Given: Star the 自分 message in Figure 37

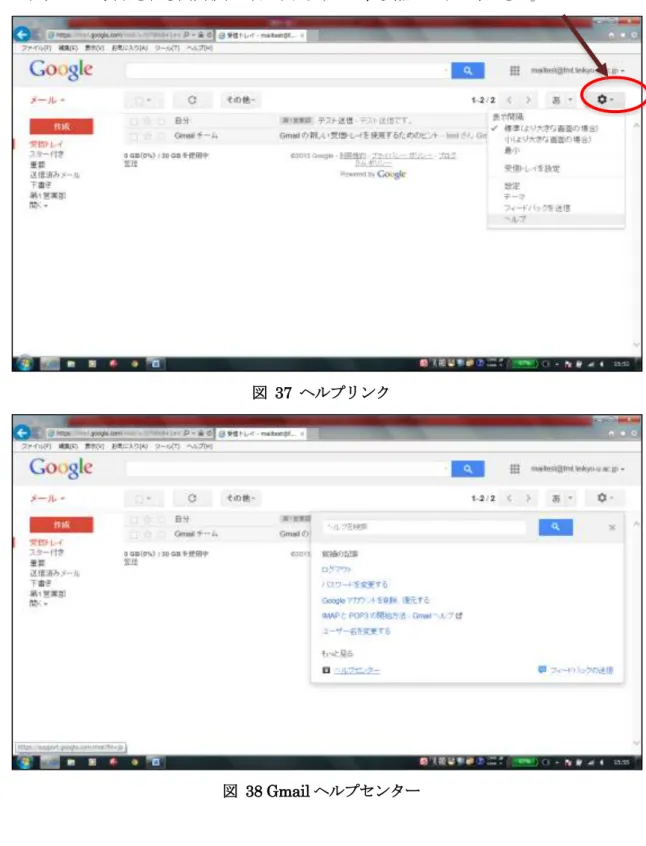Looking at the screenshot, I should tap(147, 121).
